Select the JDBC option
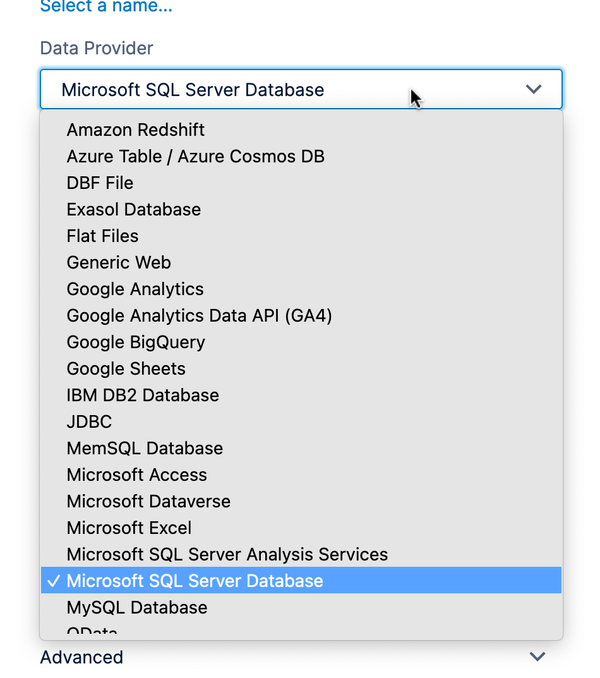The image size is (600, 678). click(x=301, y=422)
